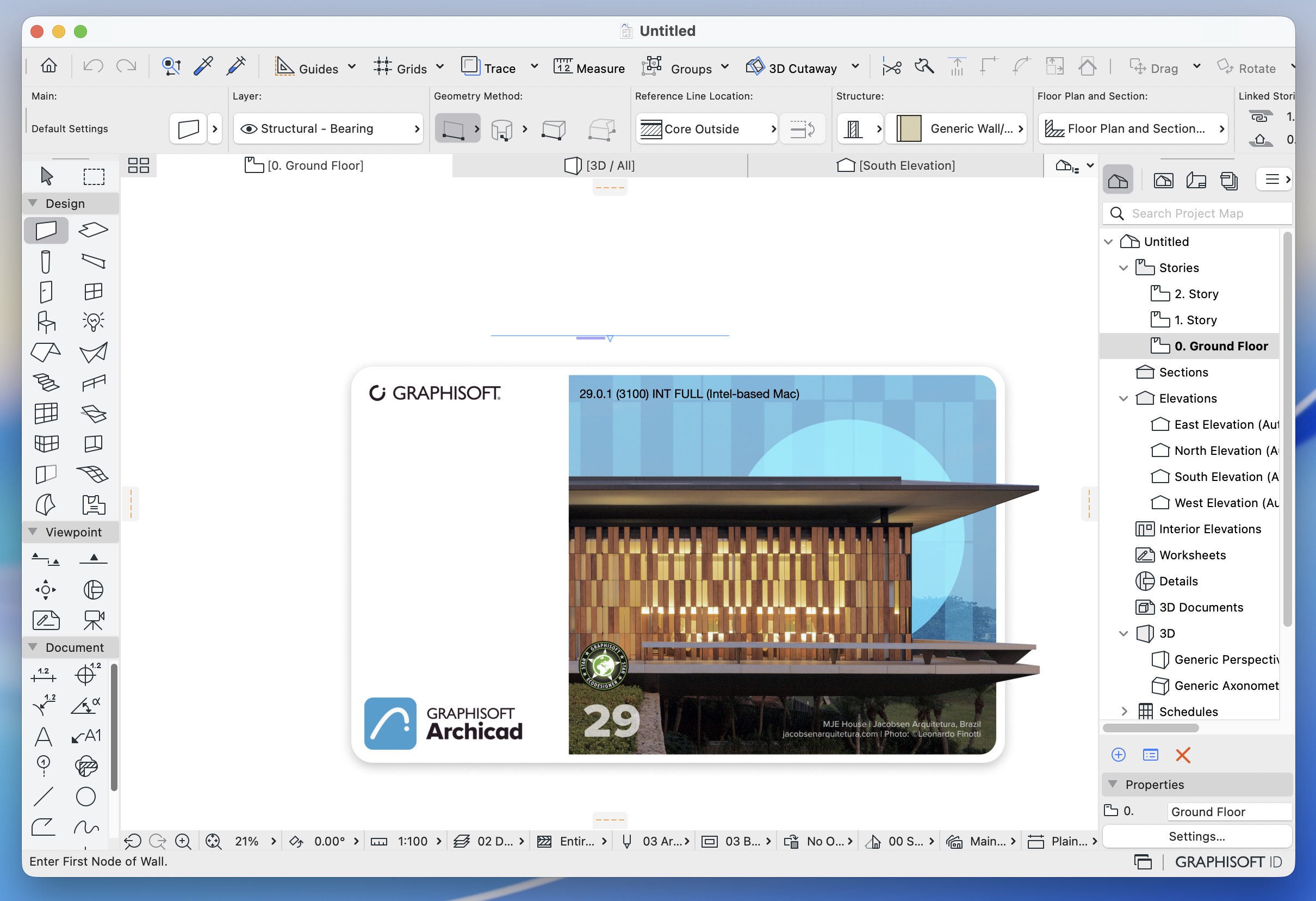Pick the Lamp tool icon
The image size is (1316, 901).
coord(94,322)
